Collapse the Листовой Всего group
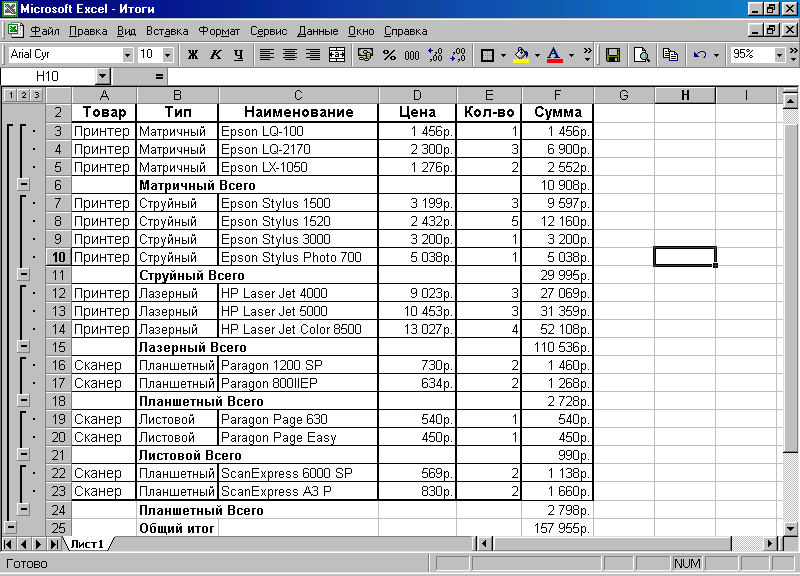800x576 pixels. (x=23, y=454)
